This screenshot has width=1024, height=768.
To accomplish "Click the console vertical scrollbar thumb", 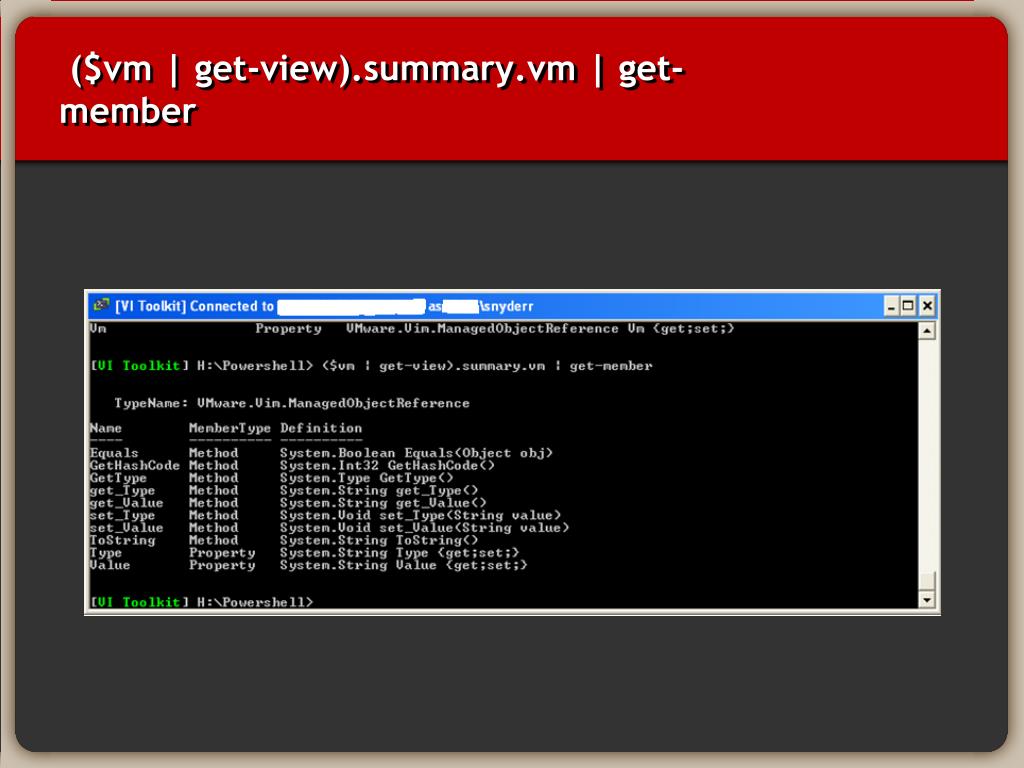I will click(927, 581).
